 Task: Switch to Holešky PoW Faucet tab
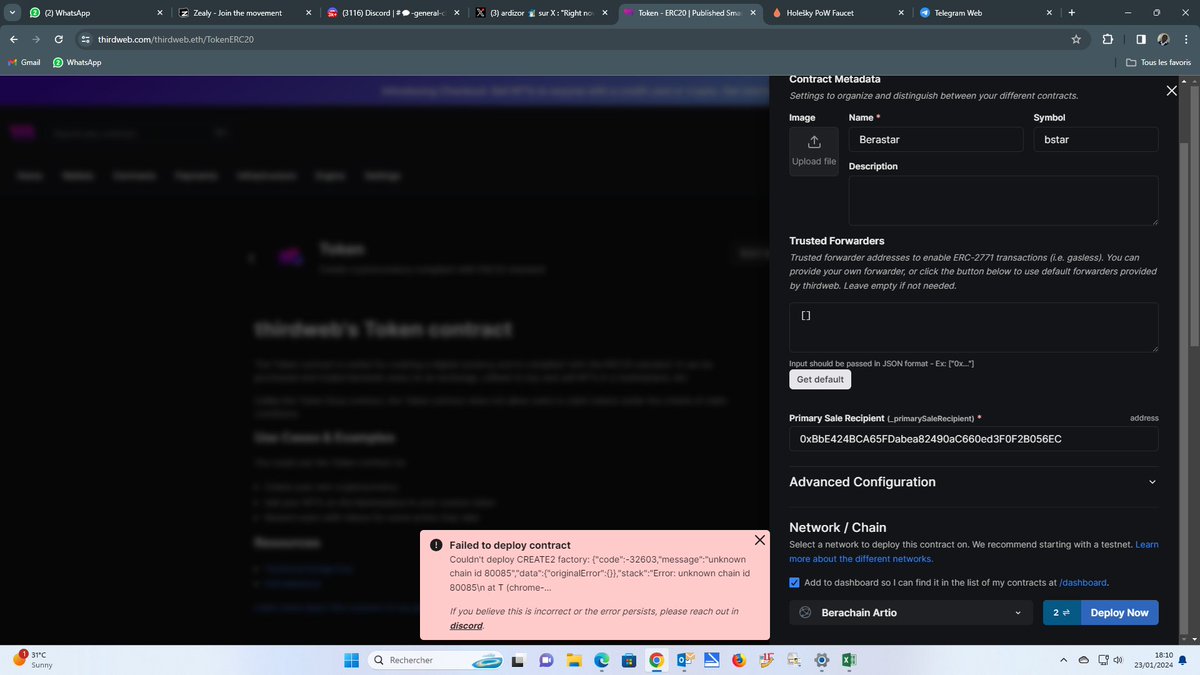(x=838, y=13)
